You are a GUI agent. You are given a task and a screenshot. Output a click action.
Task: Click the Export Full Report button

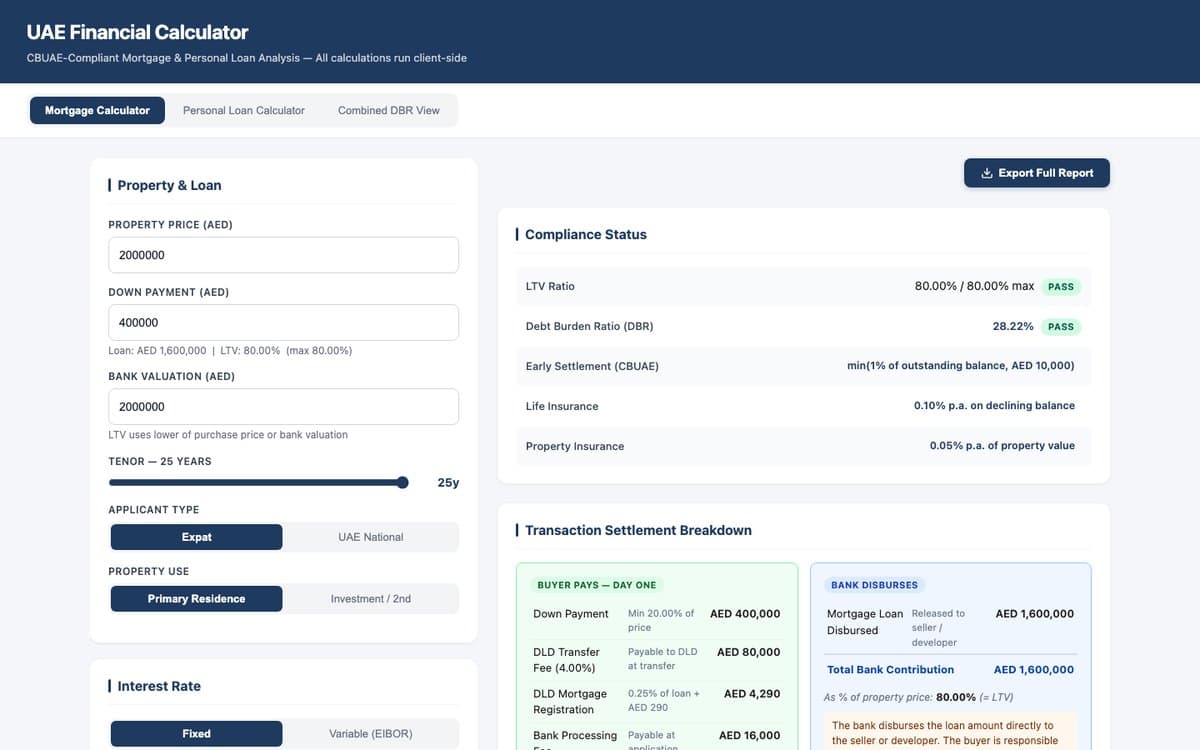click(x=1037, y=173)
